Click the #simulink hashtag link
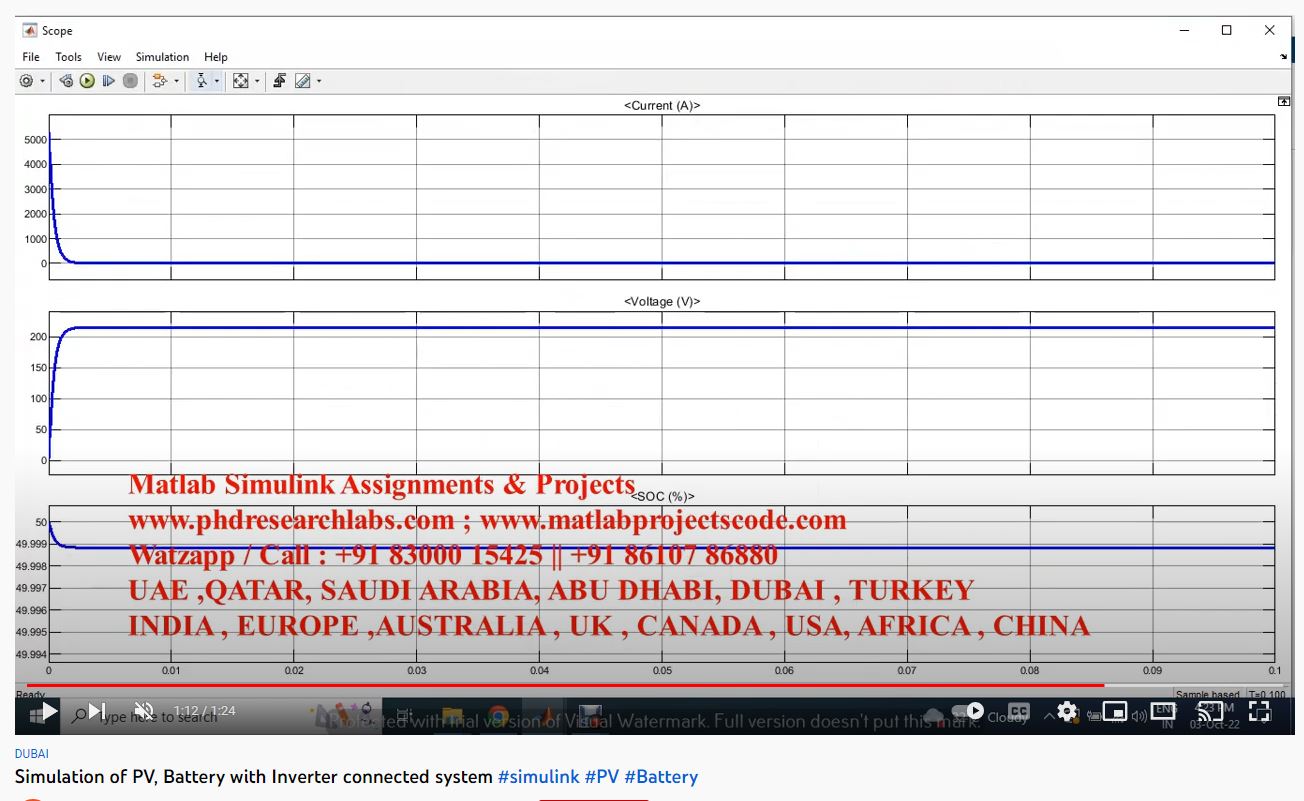 [538, 777]
